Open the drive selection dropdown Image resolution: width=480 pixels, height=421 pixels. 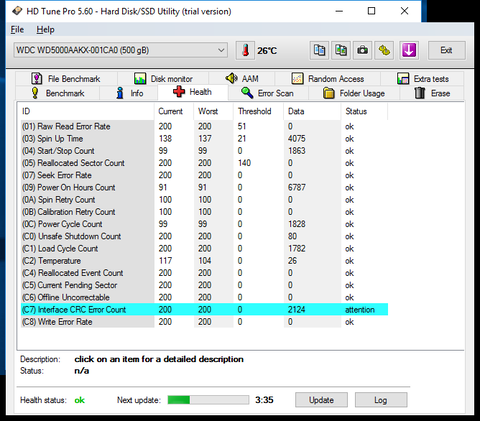(x=121, y=50)
